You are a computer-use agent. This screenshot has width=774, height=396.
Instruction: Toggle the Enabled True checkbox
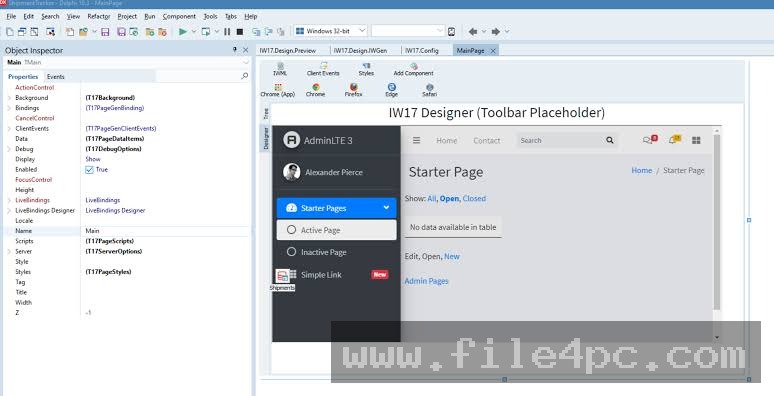pos(89,169)
